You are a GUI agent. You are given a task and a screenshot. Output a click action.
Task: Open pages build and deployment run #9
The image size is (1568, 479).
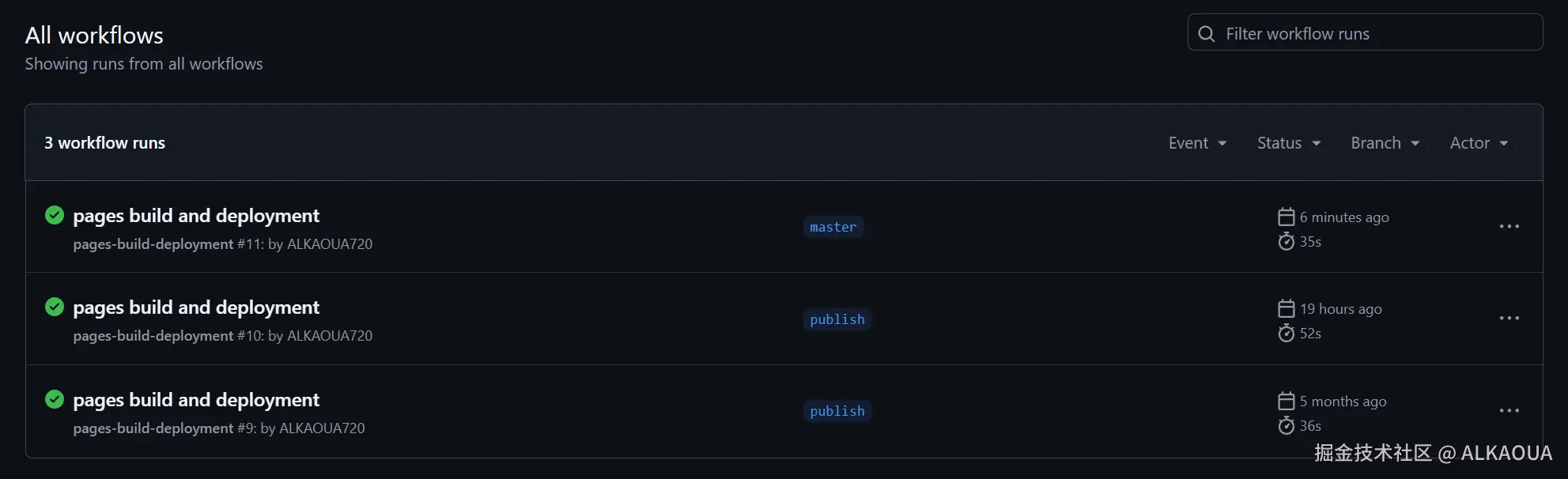(196, 400)
